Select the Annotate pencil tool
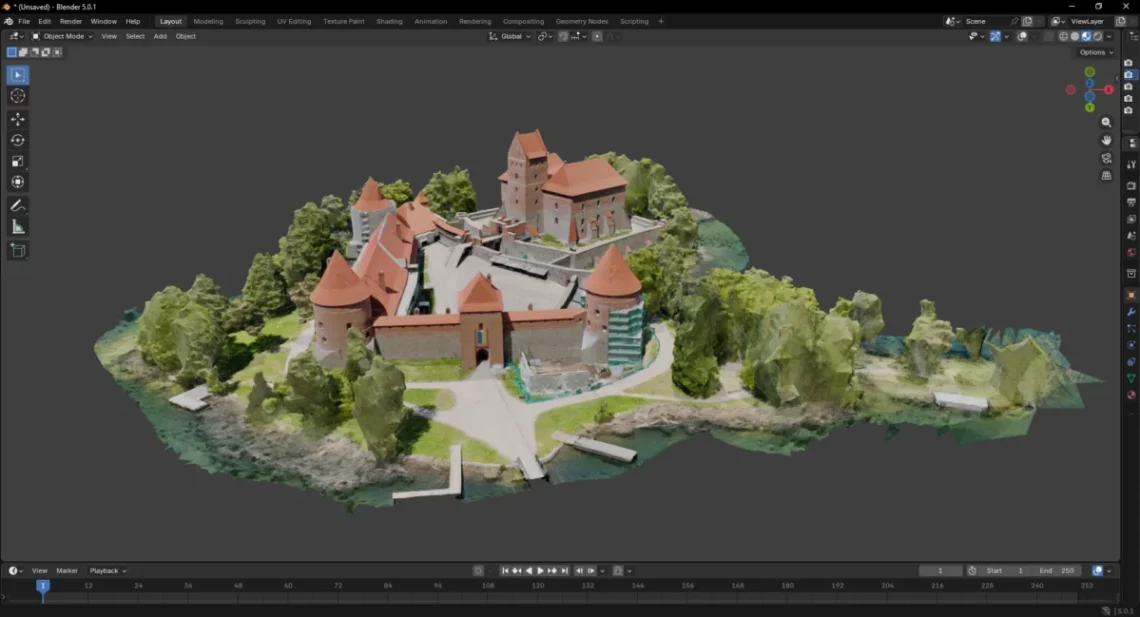The height and width of the screenshot is (617, 1140). tap(18, 205)
